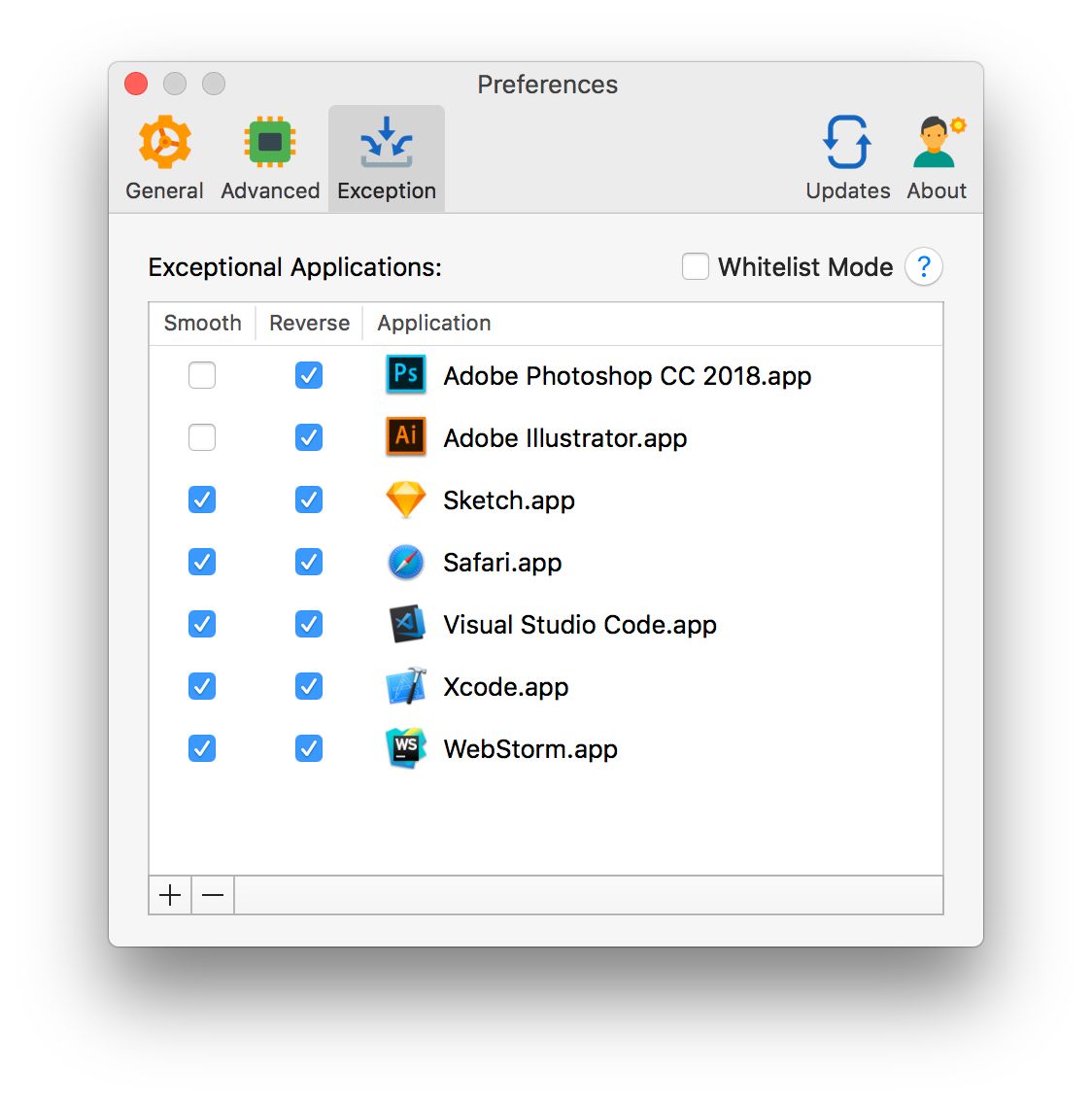Select the Xcode hammer icon
This screenshot has width=1092, height=1102.
(405, 686)
